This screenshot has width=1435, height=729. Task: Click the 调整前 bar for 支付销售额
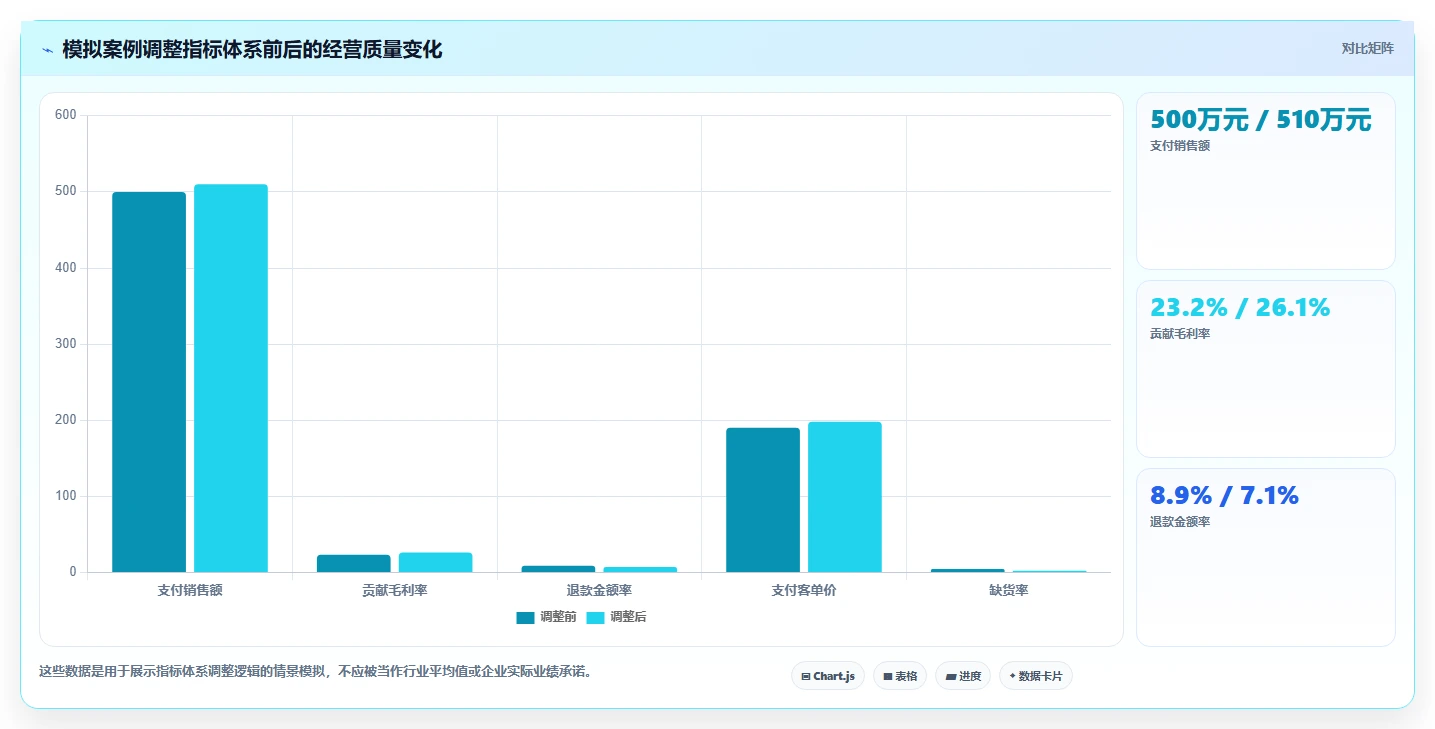[149, 382]
